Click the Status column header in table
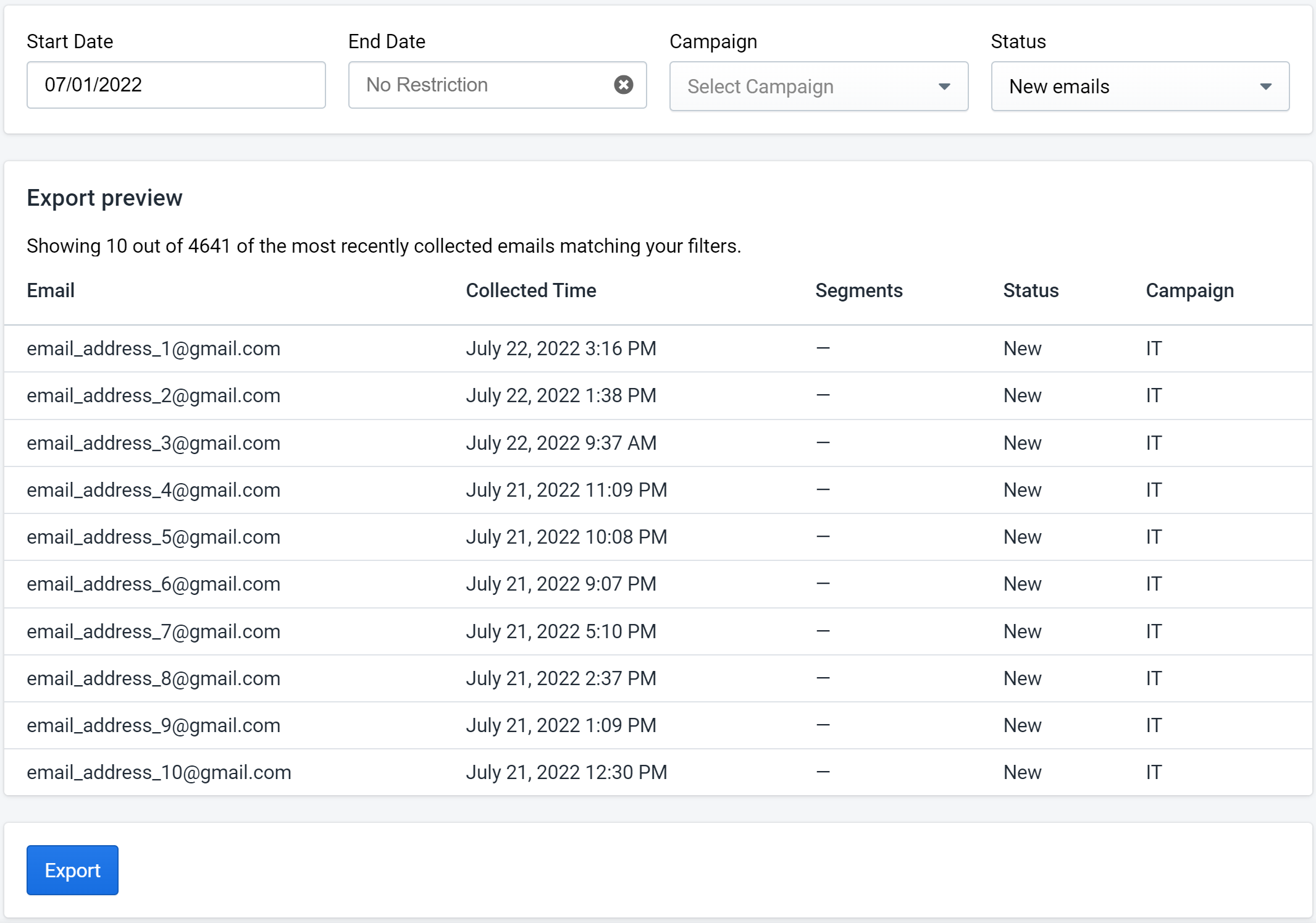Screen dimensions: 1316x923 [1031, 290]
